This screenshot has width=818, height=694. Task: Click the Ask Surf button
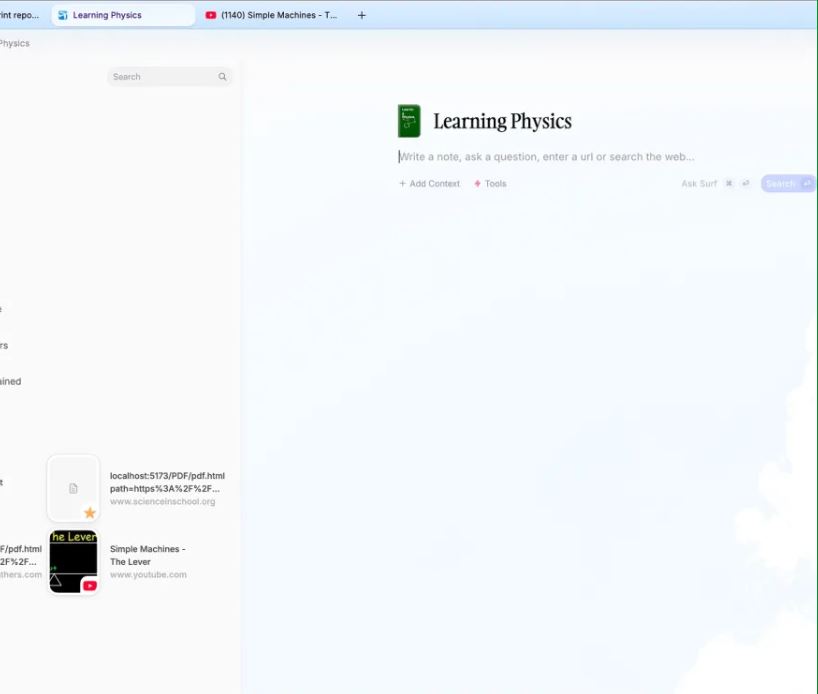click(715, 184)
